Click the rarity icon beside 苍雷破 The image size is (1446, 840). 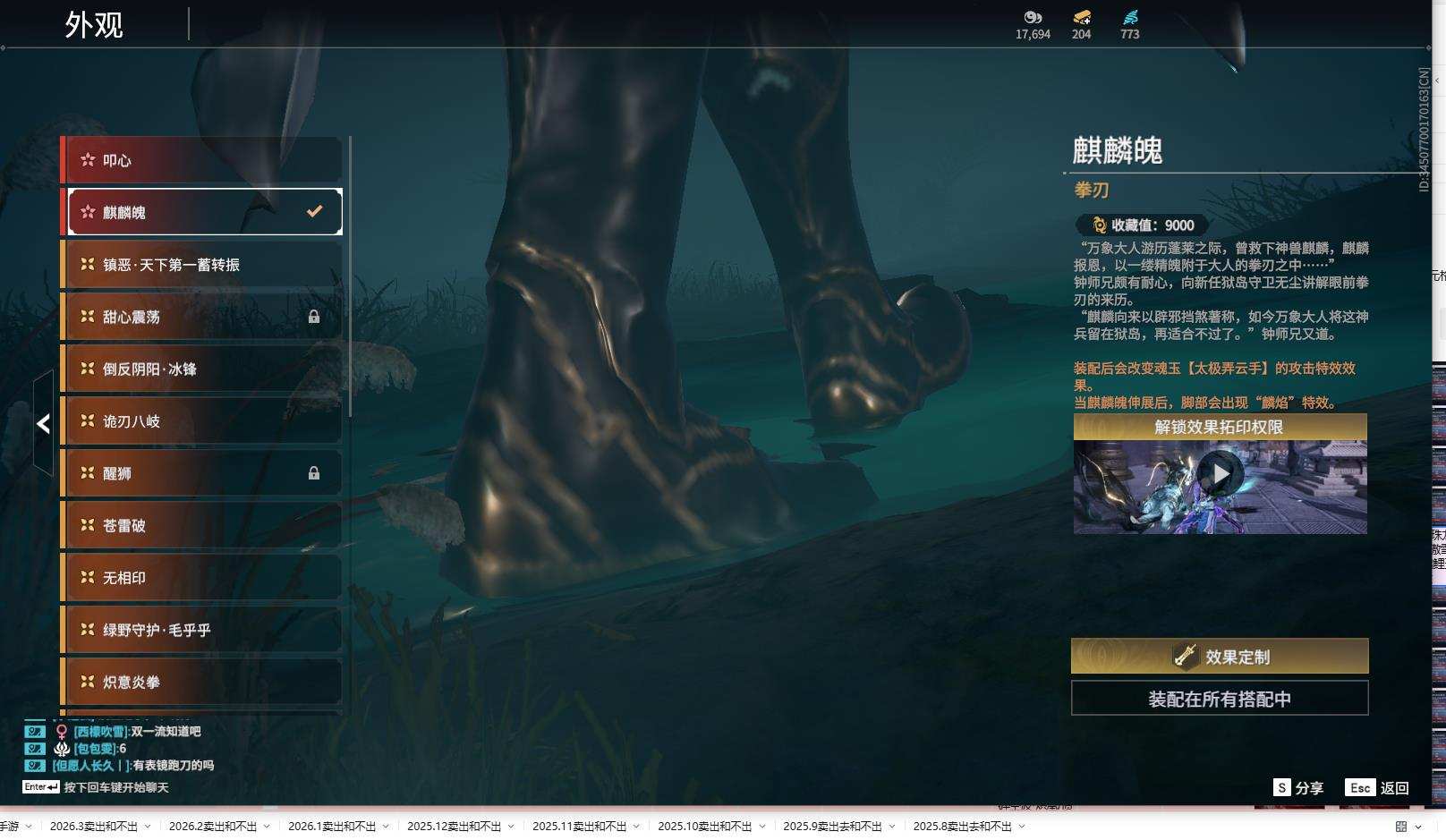[88, 525]
